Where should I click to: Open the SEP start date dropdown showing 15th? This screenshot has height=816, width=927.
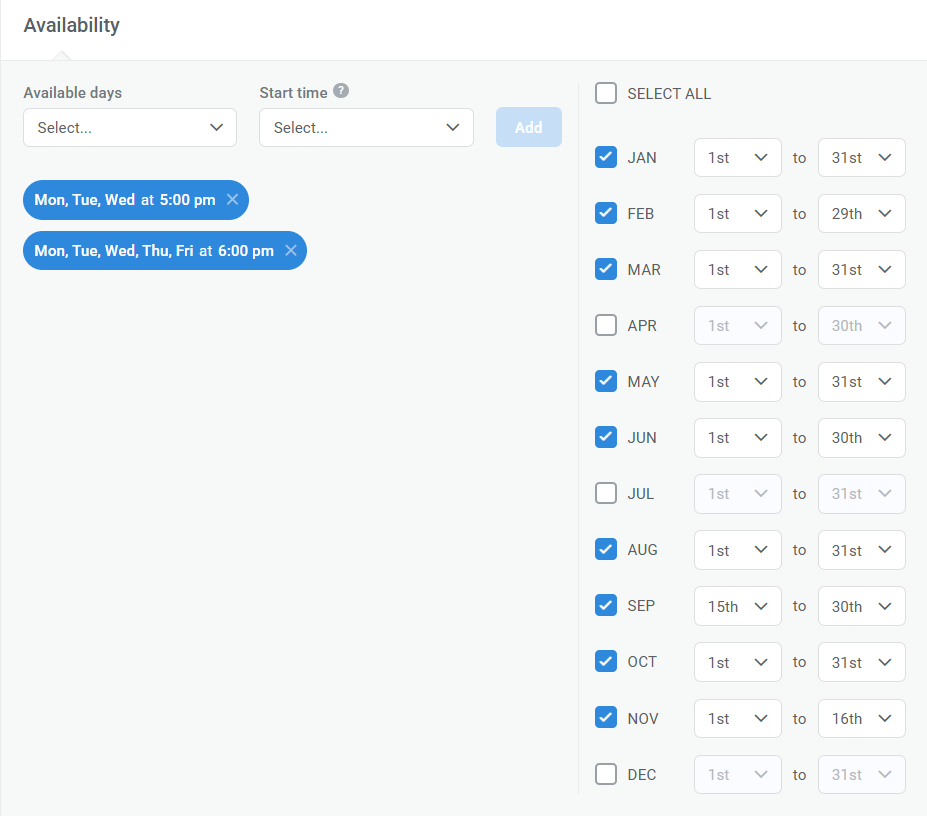(x=737, y=606)
